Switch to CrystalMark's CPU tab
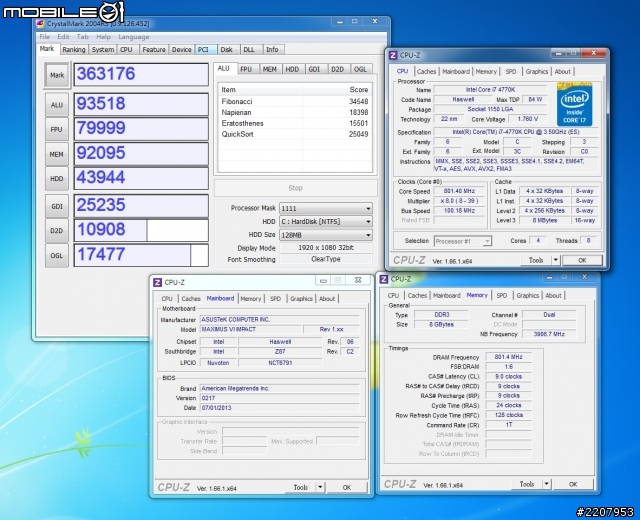The image size is (640, 520). pos(127,49)
